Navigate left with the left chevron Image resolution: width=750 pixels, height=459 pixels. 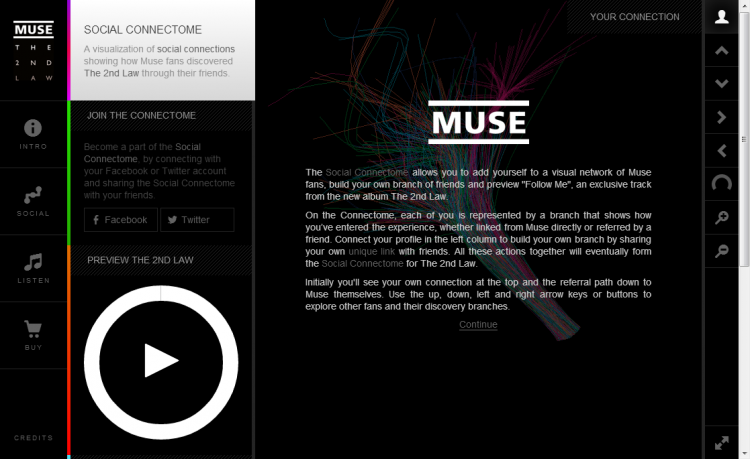coord(721,151)
